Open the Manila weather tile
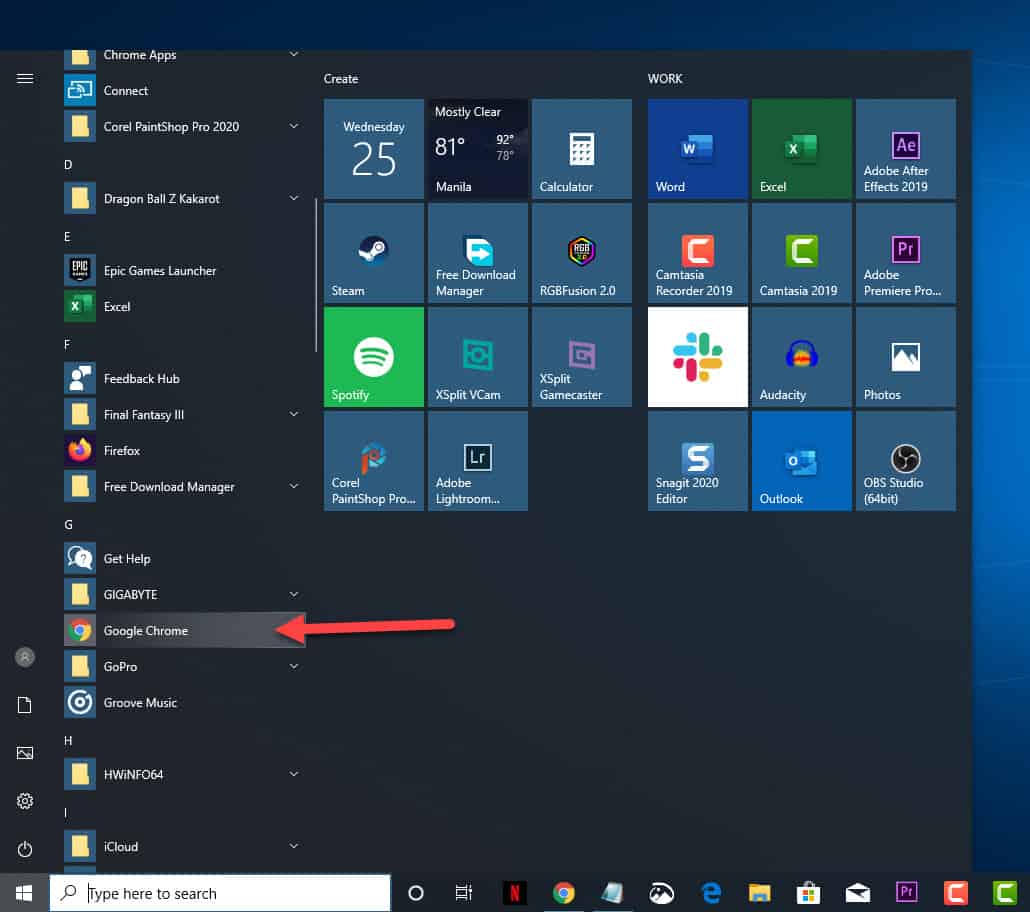This screenshot has width=1030, height=912. (478, 148)
